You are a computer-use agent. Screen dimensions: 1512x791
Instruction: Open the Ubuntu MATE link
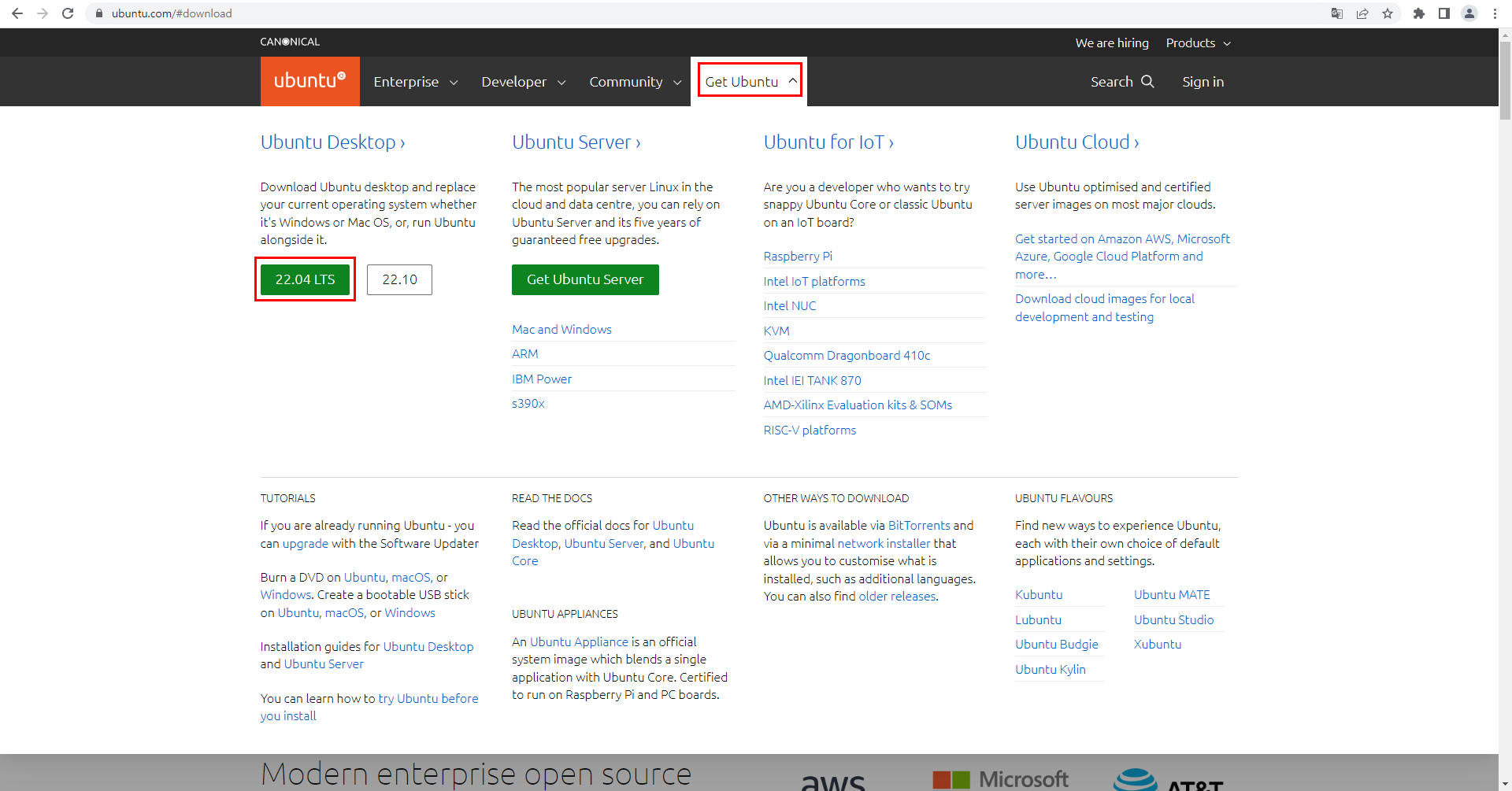[1172, 594]
